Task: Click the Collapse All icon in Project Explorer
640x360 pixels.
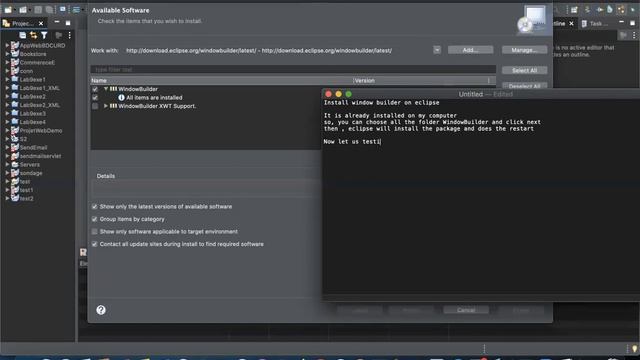Action: [23, 36]
